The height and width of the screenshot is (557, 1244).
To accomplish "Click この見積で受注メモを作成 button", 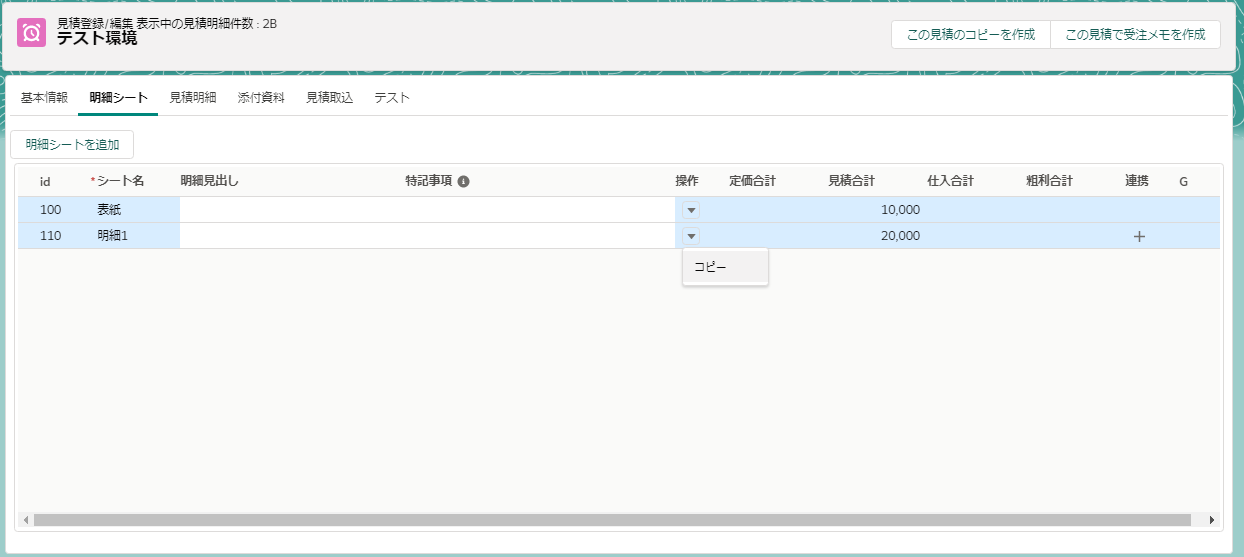I will [1135, 34].
